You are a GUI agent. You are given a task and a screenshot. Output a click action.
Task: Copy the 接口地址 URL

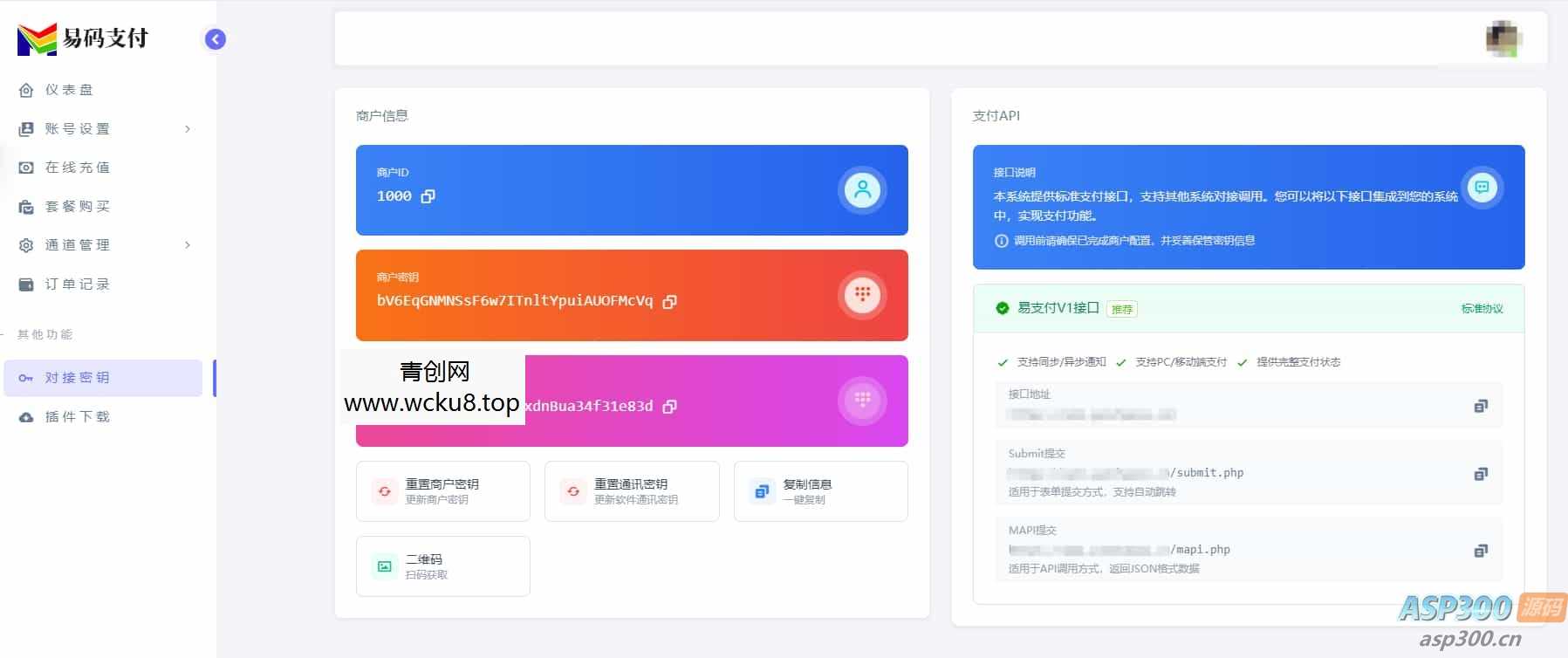1481,406
